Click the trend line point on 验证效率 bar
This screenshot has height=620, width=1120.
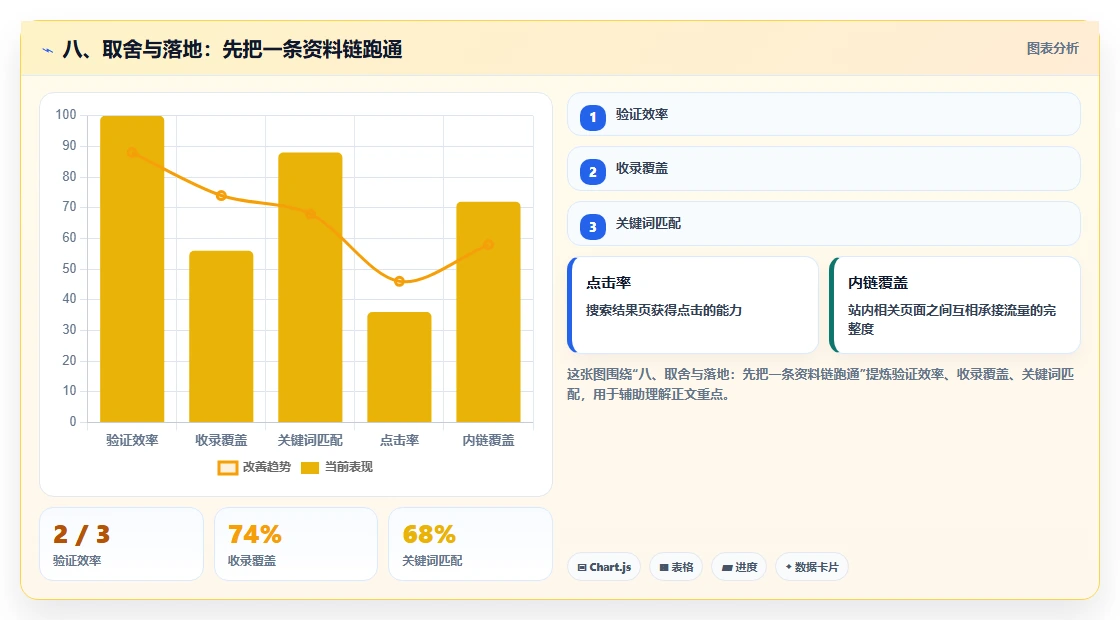(x=132, y=152)
